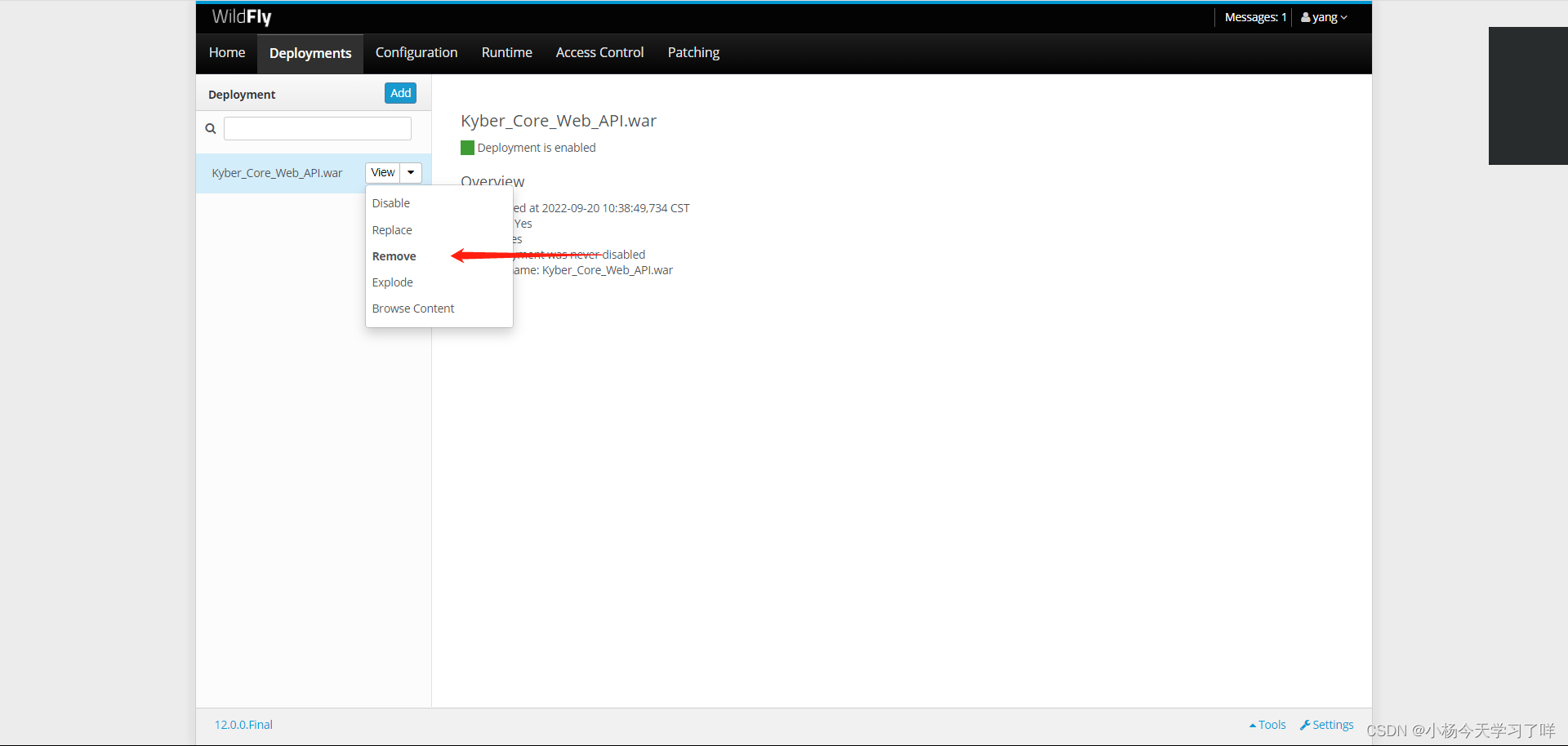Switch to the Configuration tab
This screenshot has width=1568, height=746.
(x=416, y=52)
